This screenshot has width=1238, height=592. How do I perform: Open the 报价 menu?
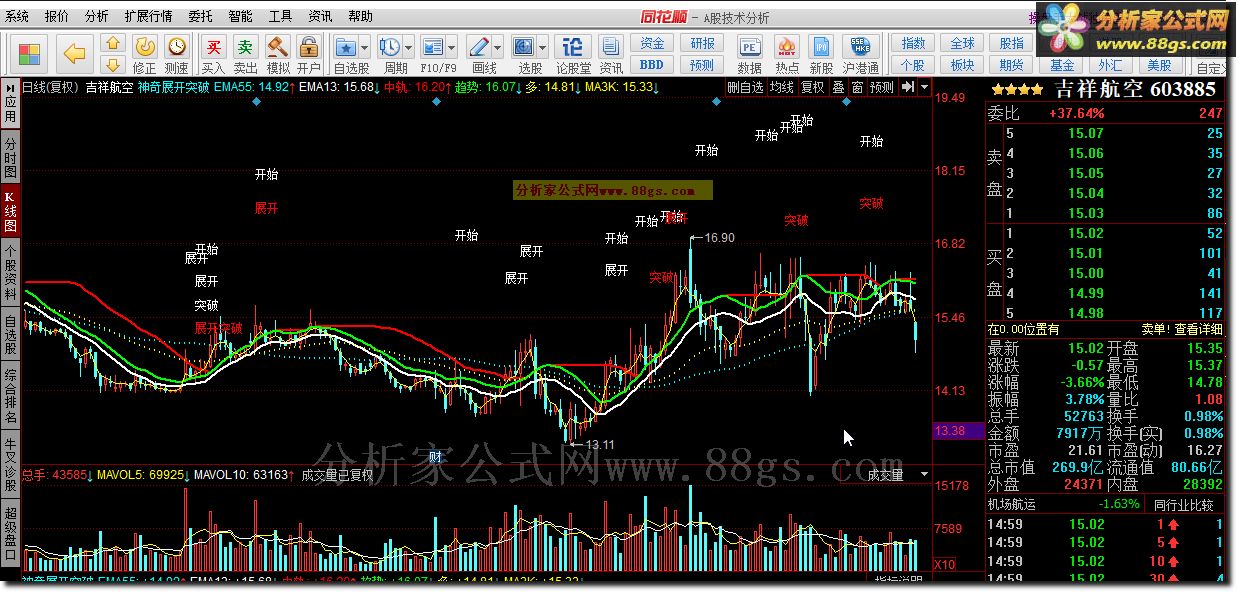(x=58, y=17)
